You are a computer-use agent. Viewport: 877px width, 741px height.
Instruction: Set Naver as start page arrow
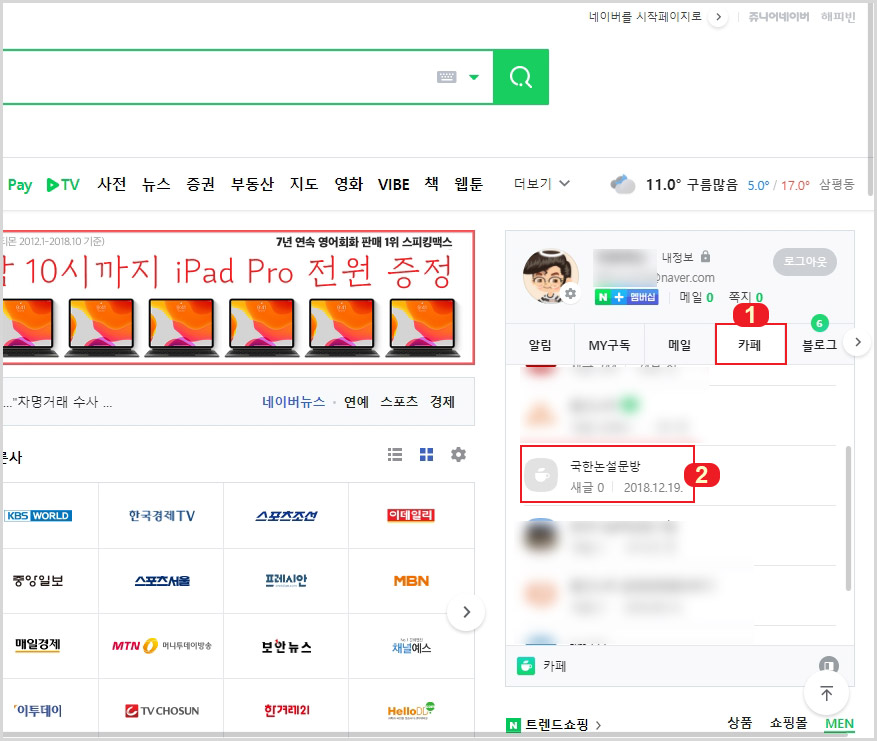(x=718, y=17)
